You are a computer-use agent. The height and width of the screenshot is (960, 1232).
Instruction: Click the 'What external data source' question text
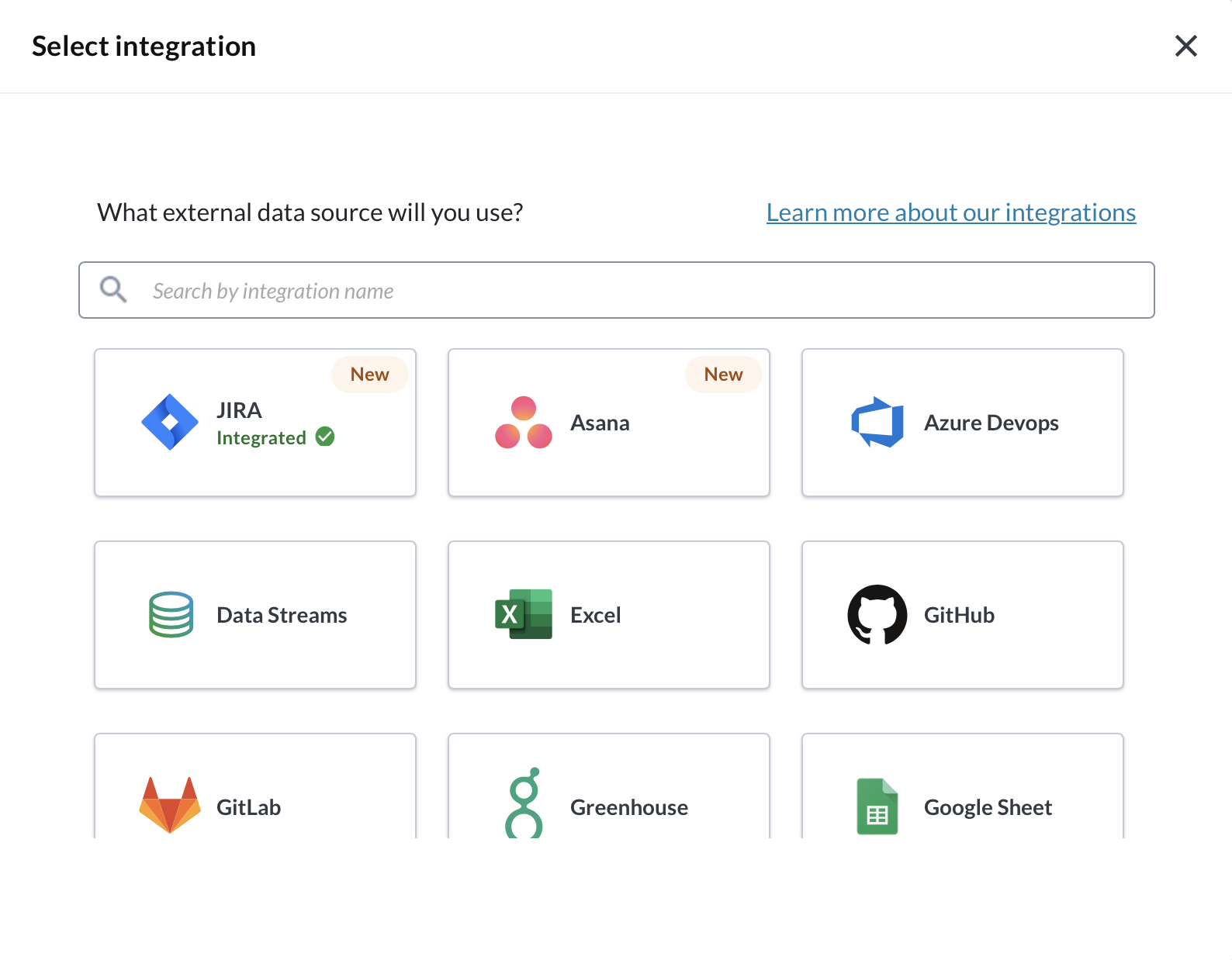point(310,212)
